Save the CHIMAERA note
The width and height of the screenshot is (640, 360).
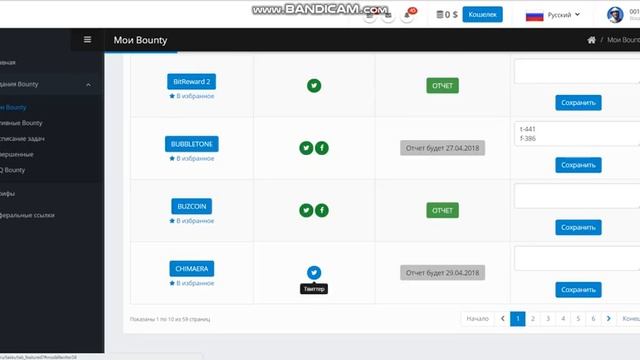point(578,290)
